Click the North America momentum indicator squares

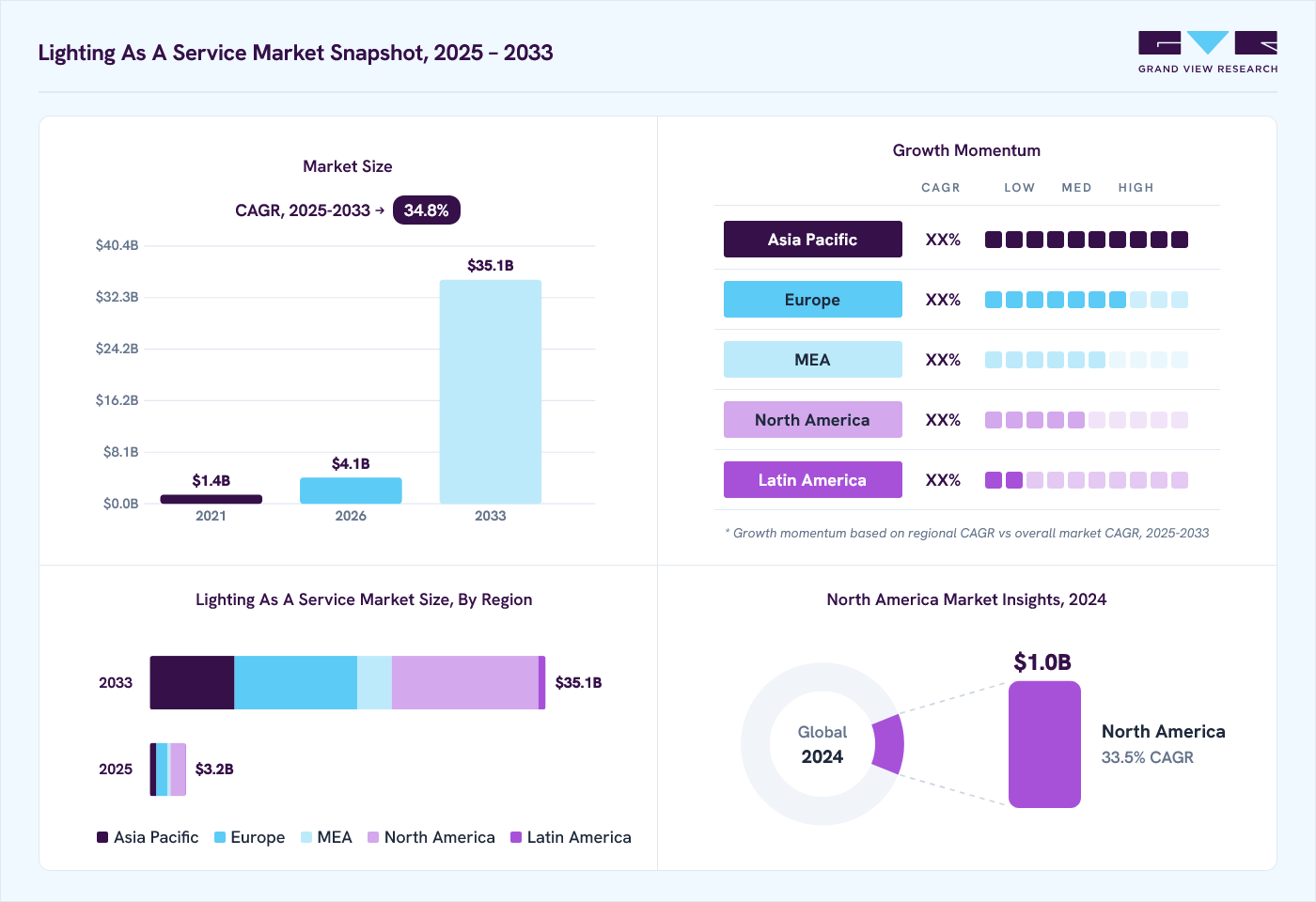(1087, 420)
